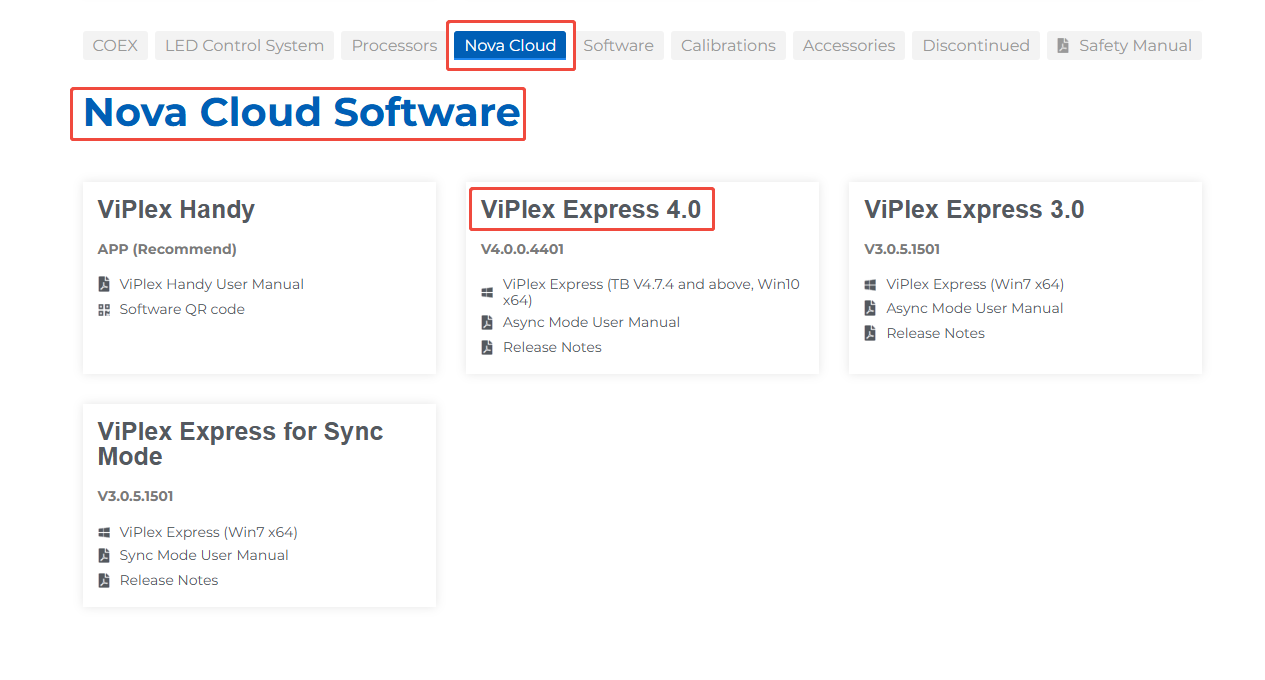1265x680 pixels.
Task: Open ViPlex Handy User Manual link
Action: [212, 284]
